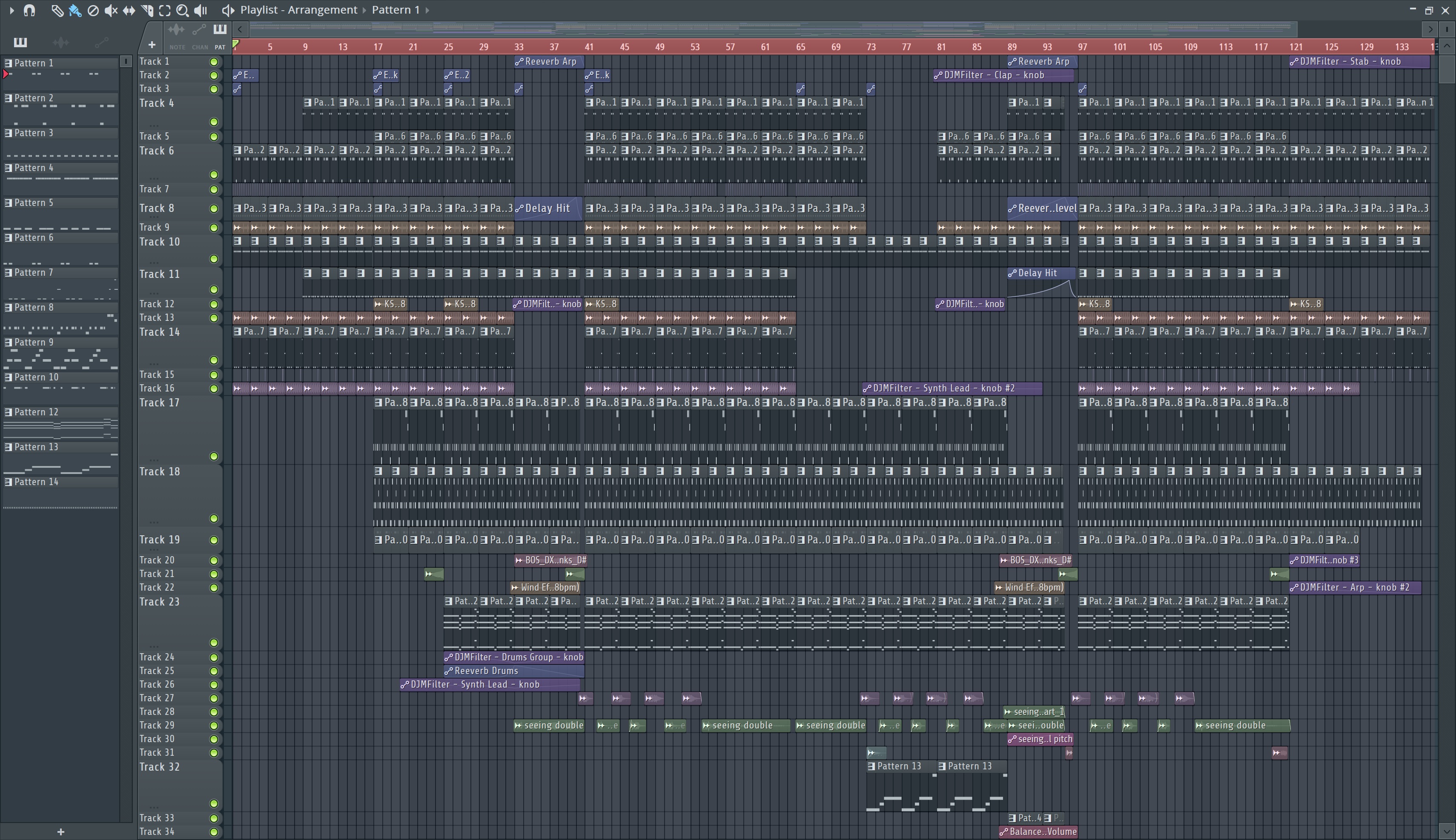Mute Track 34 with its green light
This screenshot has height=840, width=1456.
tap(214, 832)
